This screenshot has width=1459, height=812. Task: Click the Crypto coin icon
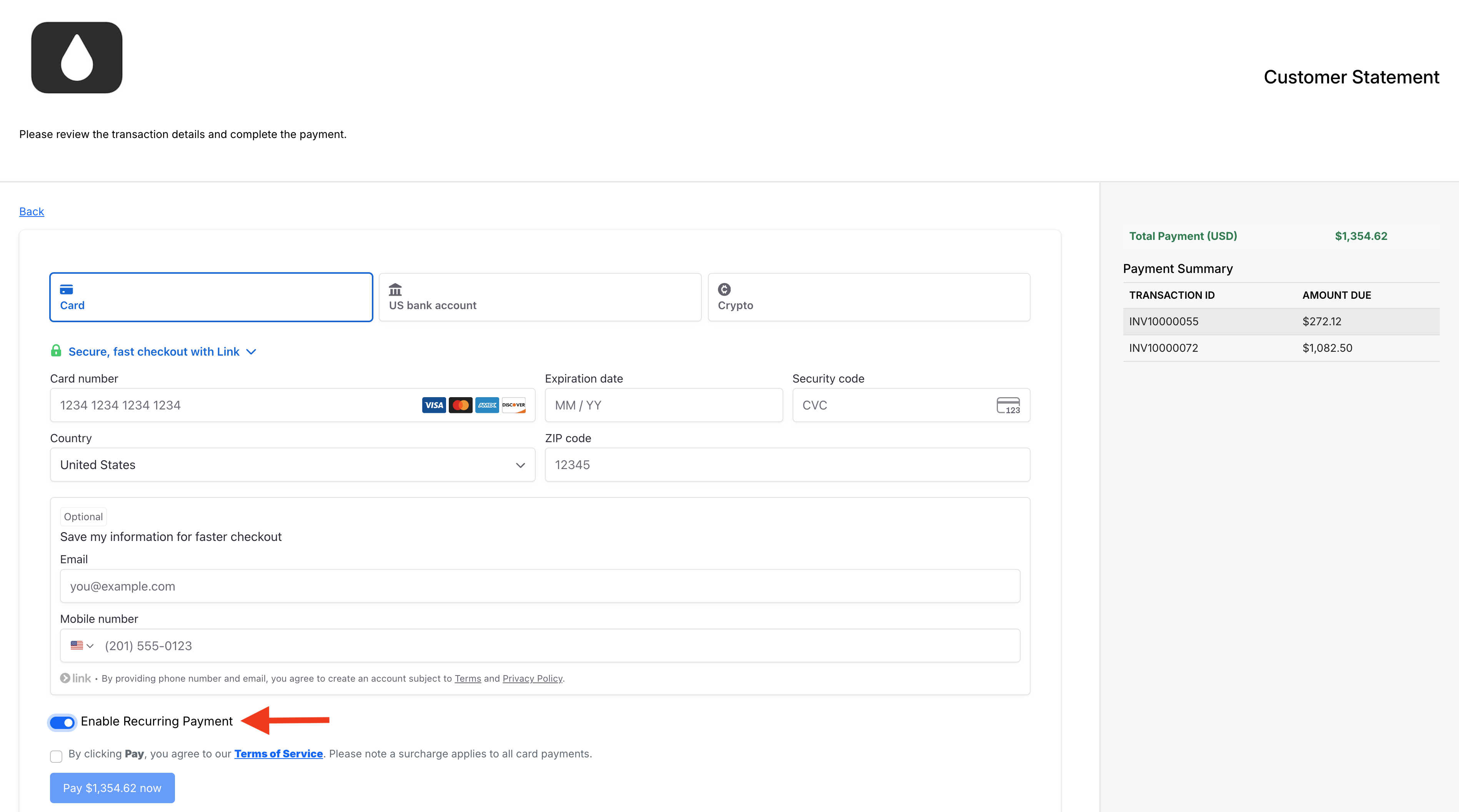(x=725, y=290)
